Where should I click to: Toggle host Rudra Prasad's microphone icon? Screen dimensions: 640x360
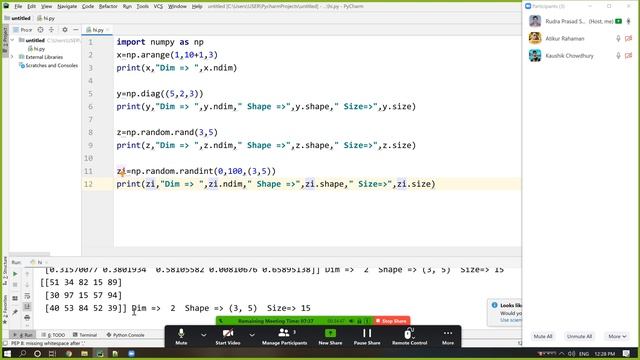(x=629, y=21)
